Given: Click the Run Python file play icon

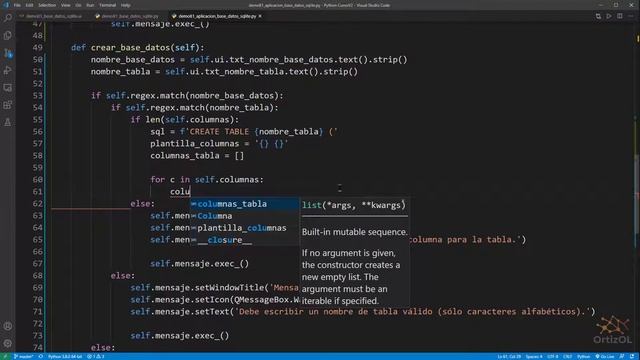Looking at the screenshot, I should 609,16.
